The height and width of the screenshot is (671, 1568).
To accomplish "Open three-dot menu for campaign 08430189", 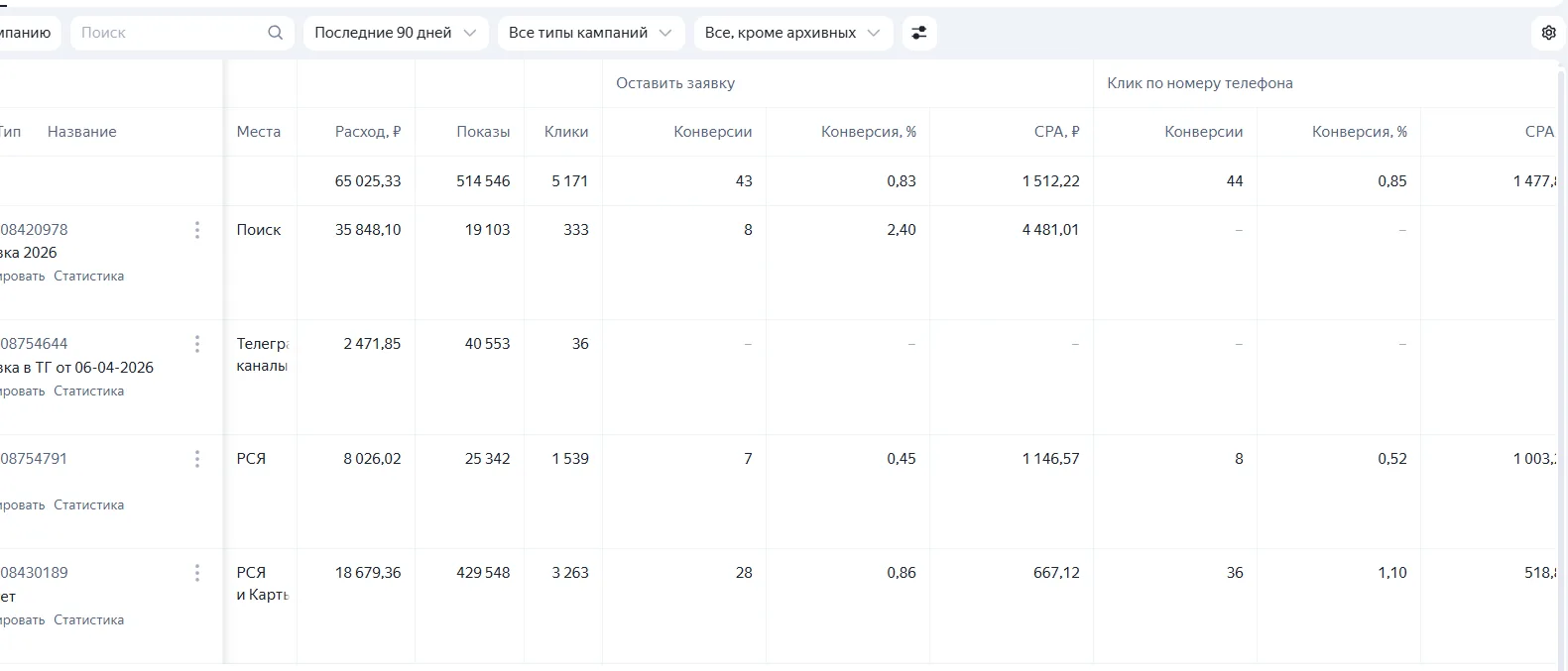I will point(197,573).
